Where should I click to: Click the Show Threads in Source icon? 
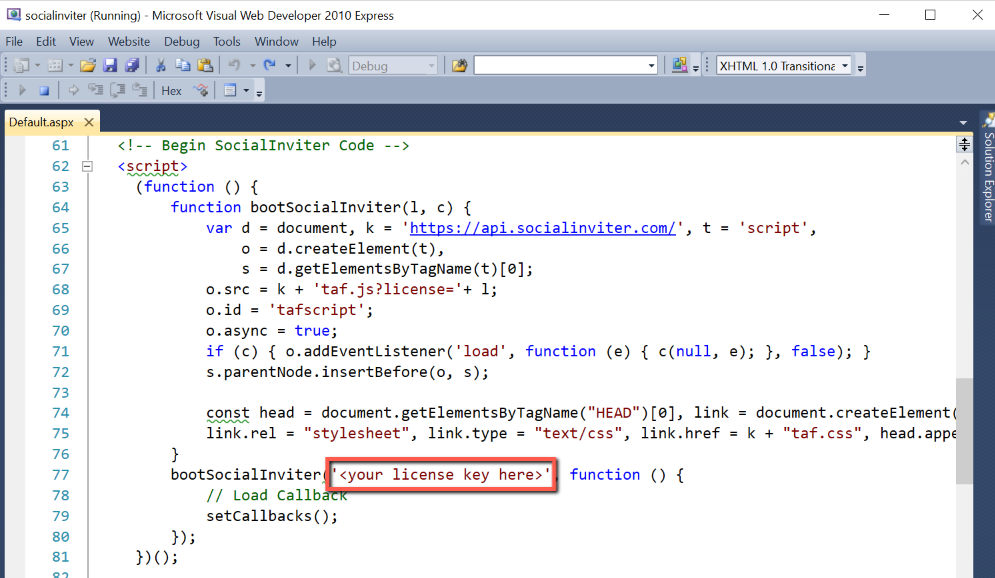pos(201,91)
